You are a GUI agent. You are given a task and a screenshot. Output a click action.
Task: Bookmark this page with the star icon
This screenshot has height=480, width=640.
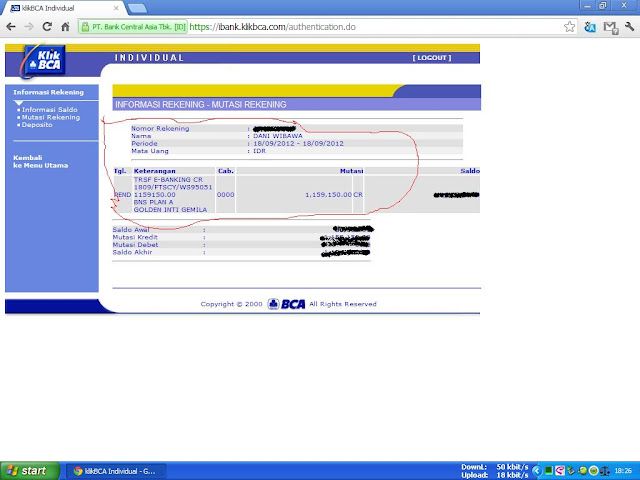coord(569,27)
